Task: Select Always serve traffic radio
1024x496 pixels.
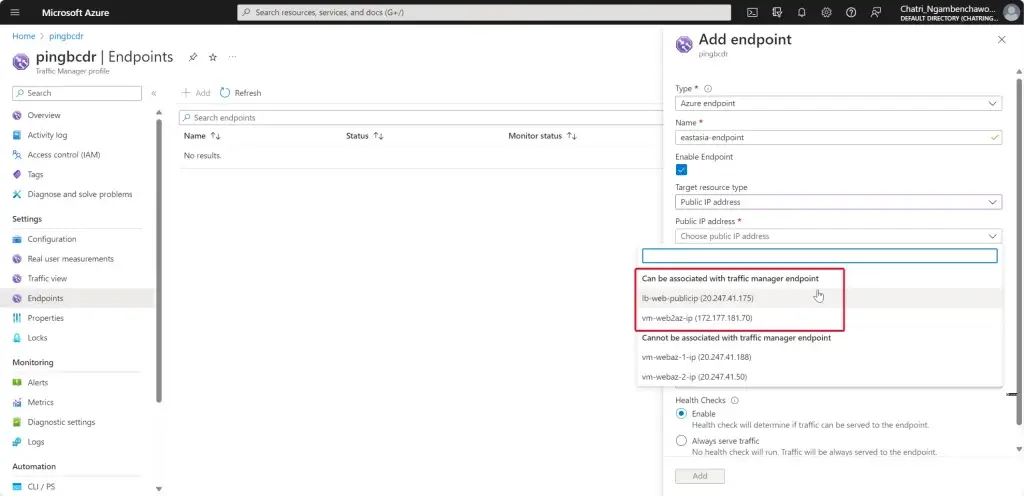Action: pyautogui.click(x=681, y=441)
